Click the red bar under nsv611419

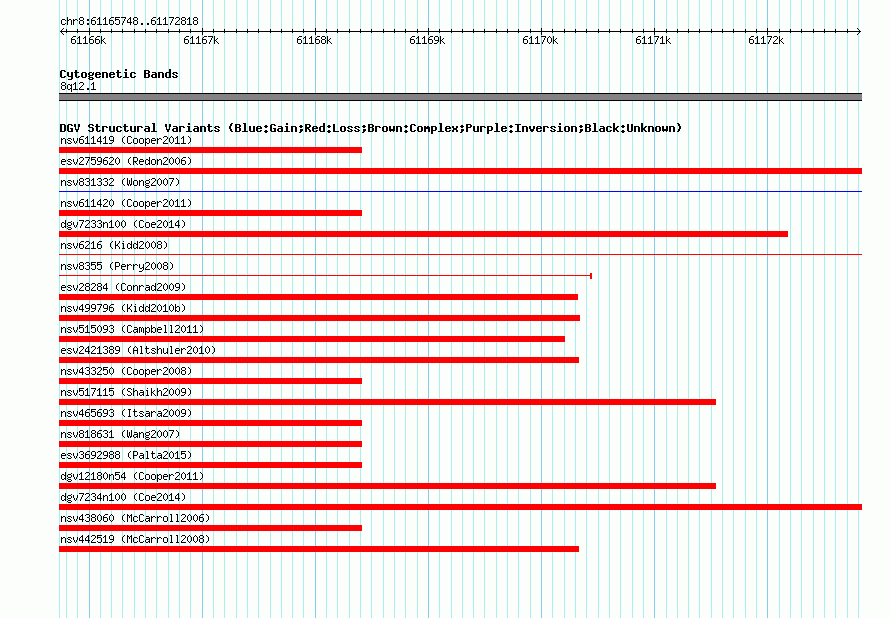(x=211, y=150)
